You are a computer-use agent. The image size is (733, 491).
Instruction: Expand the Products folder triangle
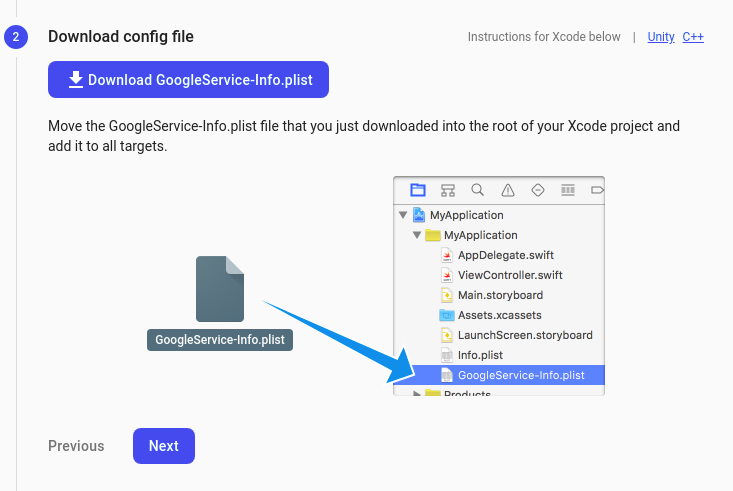click(x=416, y=394)
